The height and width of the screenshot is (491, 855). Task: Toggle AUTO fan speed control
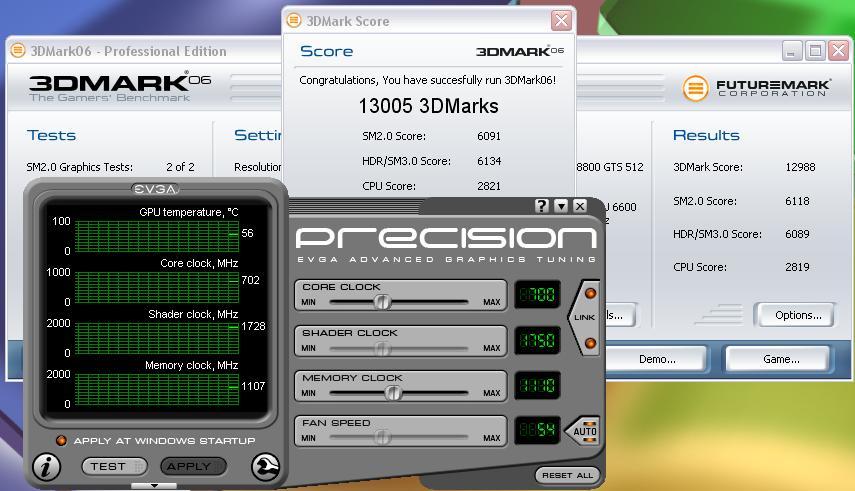tap(584, 431)
